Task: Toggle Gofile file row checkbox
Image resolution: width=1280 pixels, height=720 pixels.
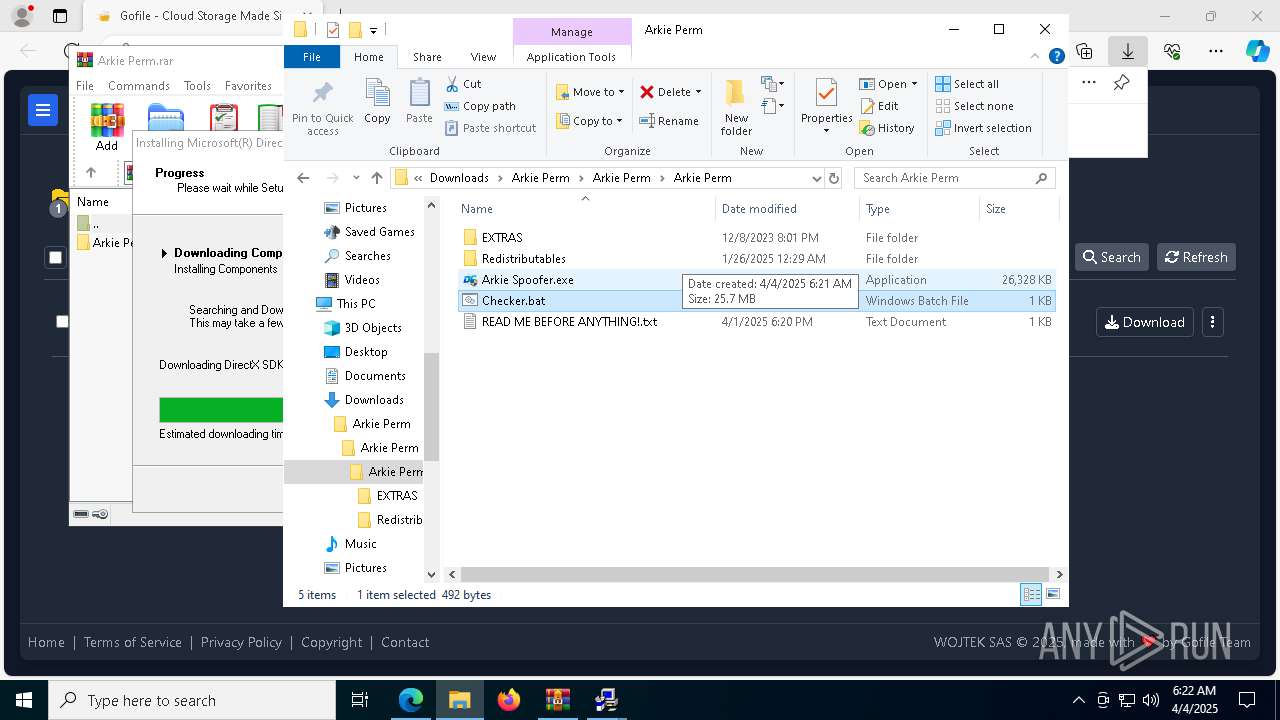Action: [62, 322]
